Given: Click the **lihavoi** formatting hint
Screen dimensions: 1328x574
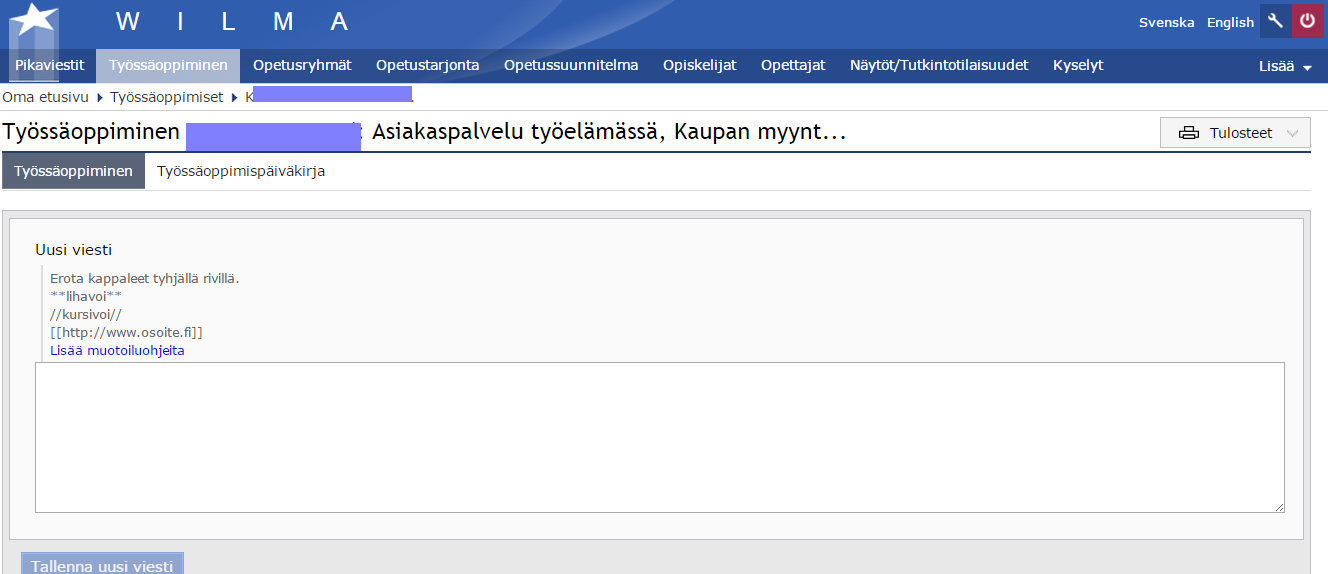Looking at the screenshot, I should click(86, 297).
